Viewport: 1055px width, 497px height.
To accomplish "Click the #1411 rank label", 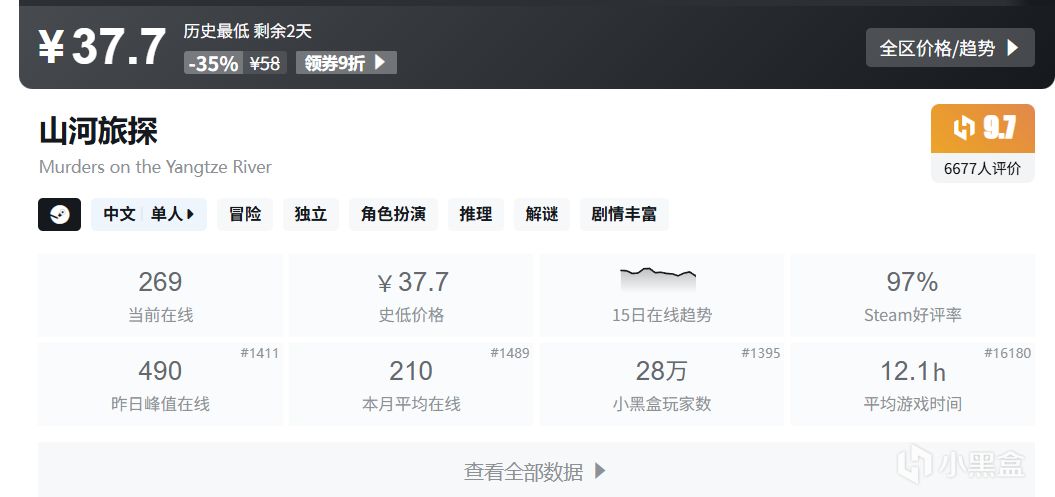I will [x=260, y=352].
